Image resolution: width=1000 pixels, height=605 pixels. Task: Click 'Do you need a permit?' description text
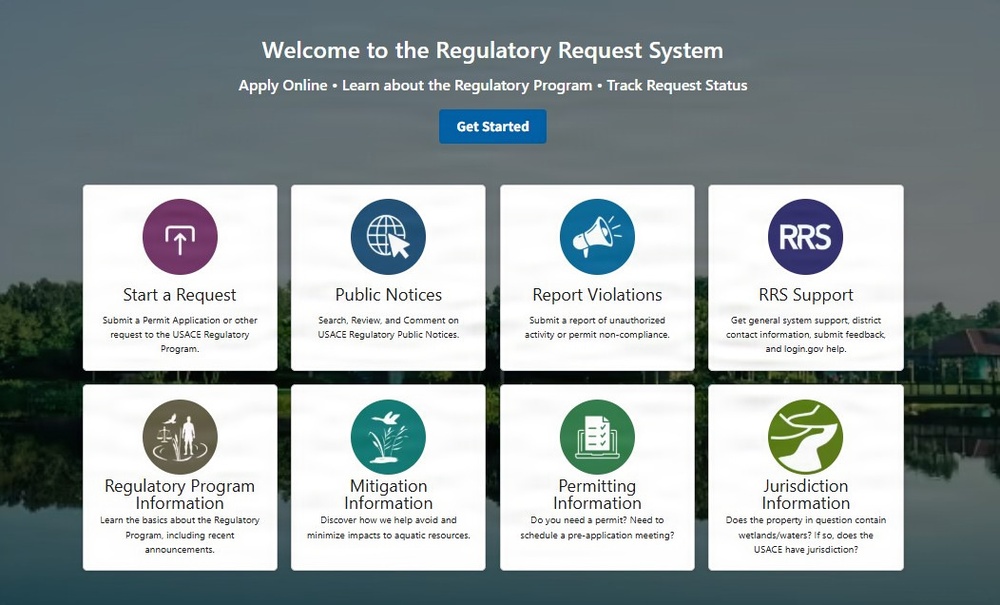coord(597,527)
